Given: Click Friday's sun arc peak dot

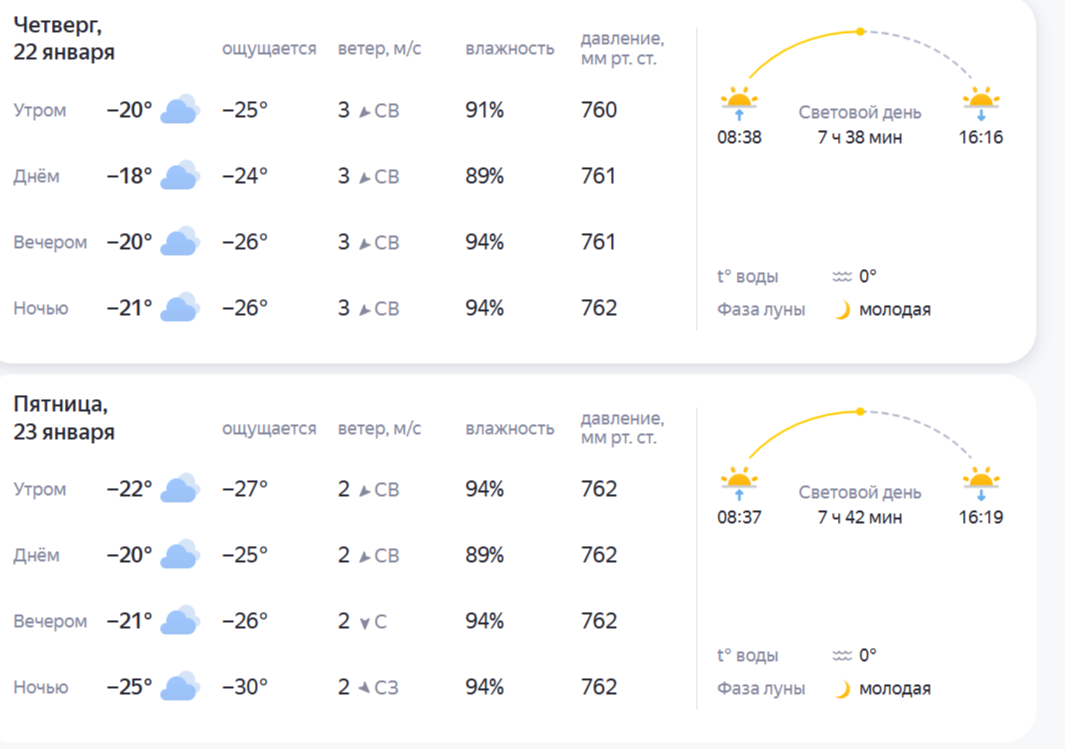Looking at the screenshot, I should [x=860, y=411].
